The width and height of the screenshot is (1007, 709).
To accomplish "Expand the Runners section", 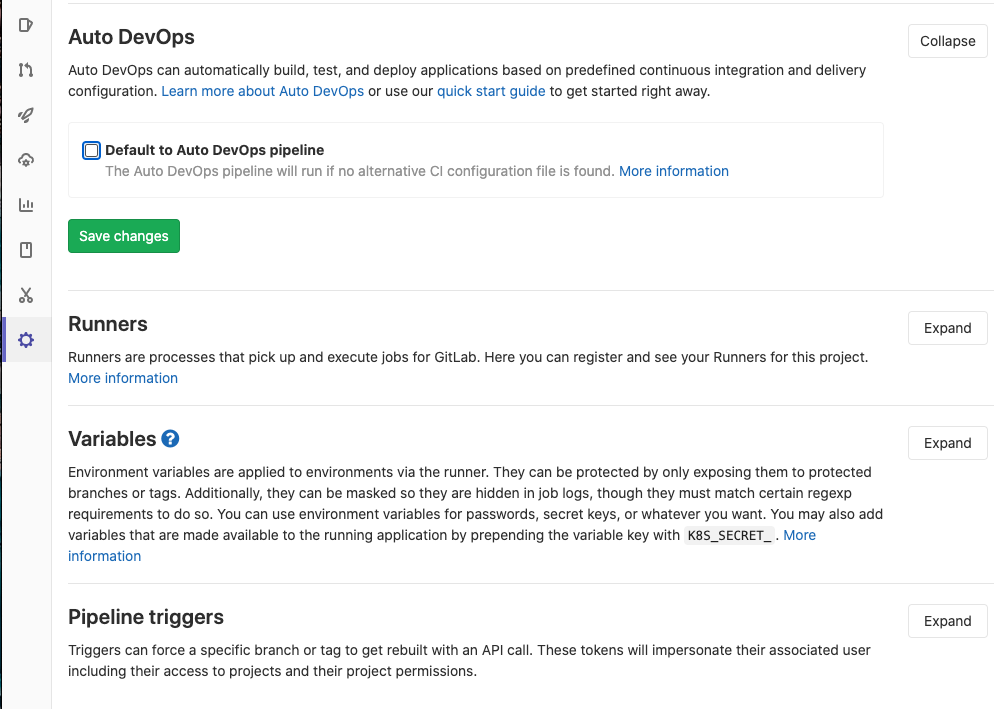I will pyautogui.click(x=947, y=328).
